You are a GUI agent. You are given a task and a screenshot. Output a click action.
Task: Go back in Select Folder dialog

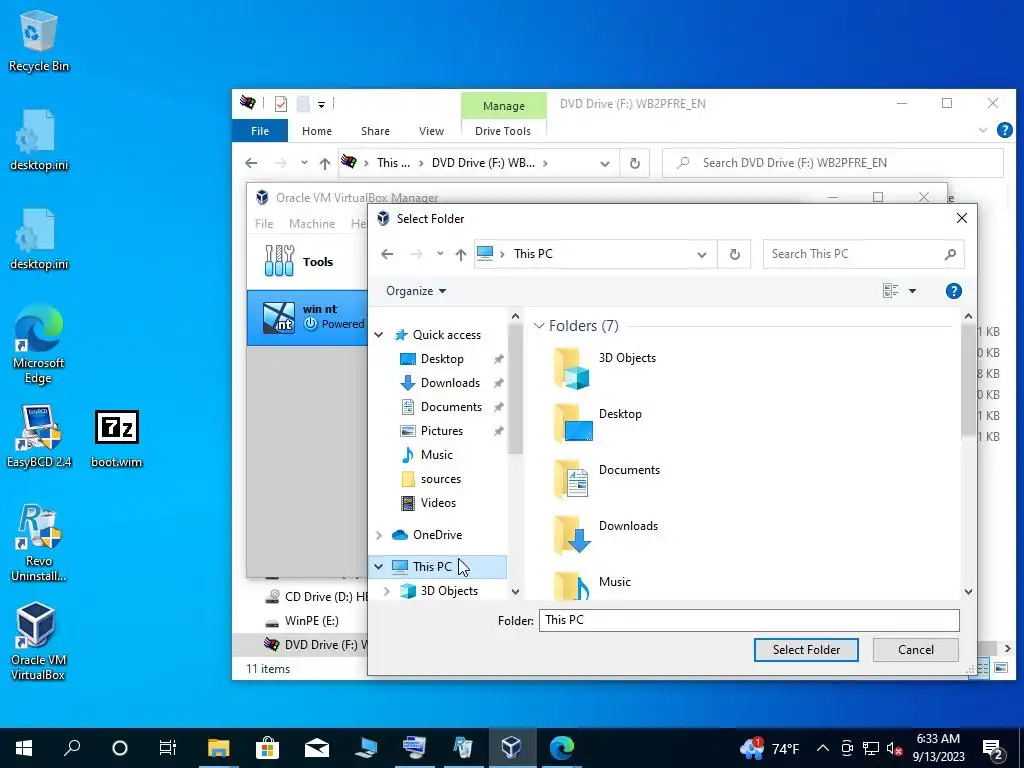click(x=387, y=254)
